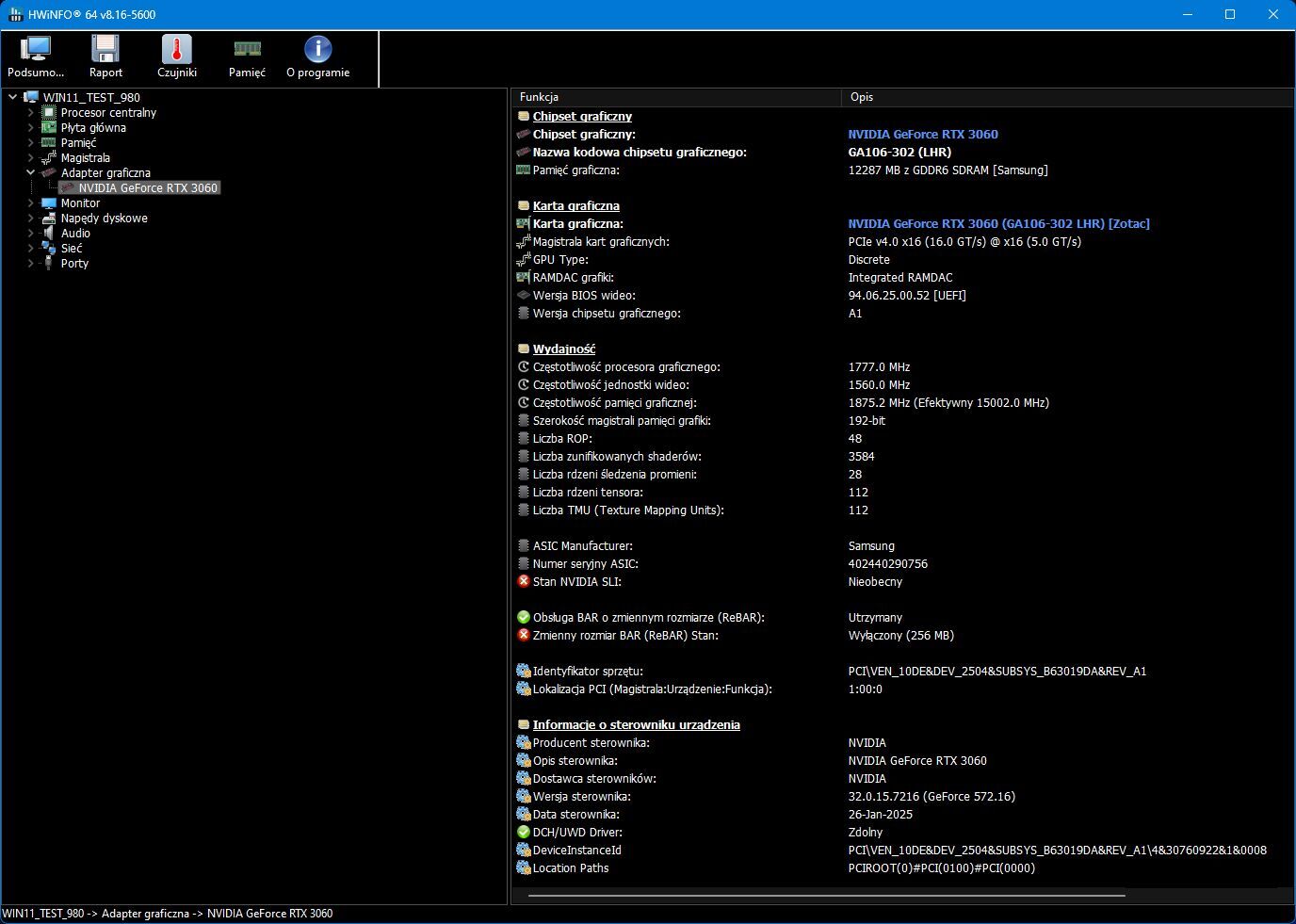Image resolution: width=1296 pixels, height=924 pixels.
Task: Expand the Płyta główna node arrow
Action: click(x=30, y=127)
